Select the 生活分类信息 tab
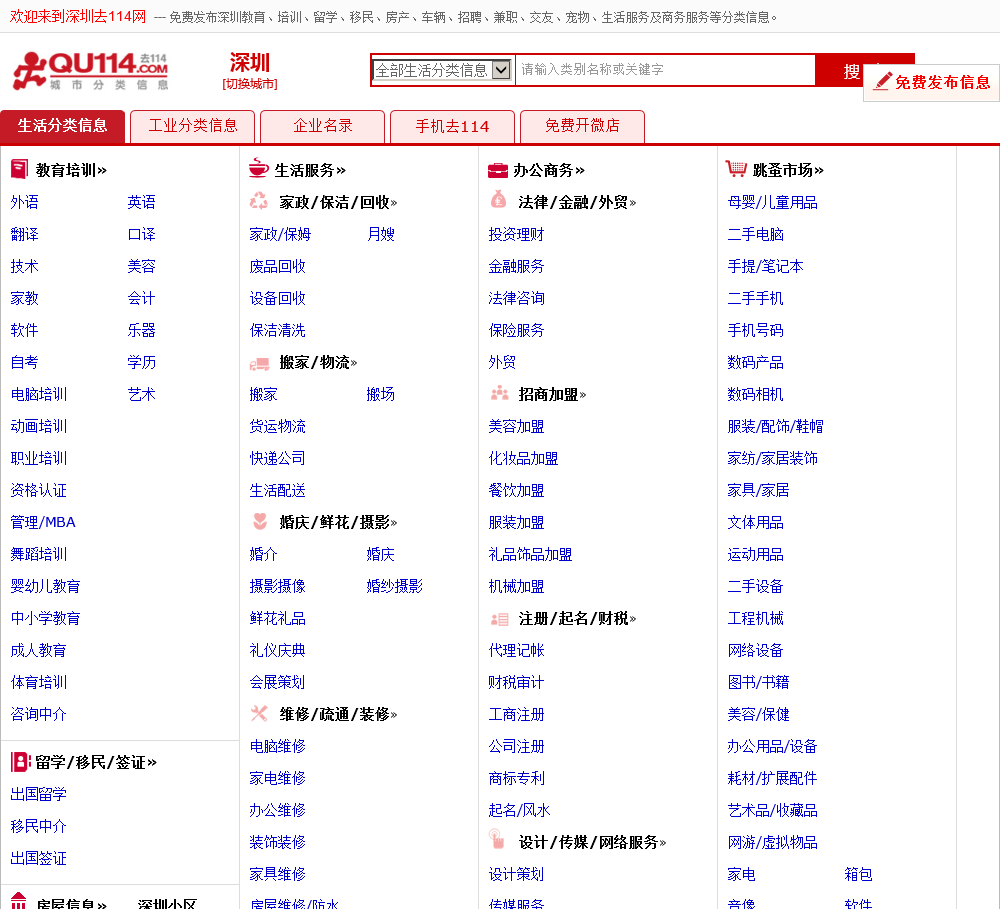 62,126
